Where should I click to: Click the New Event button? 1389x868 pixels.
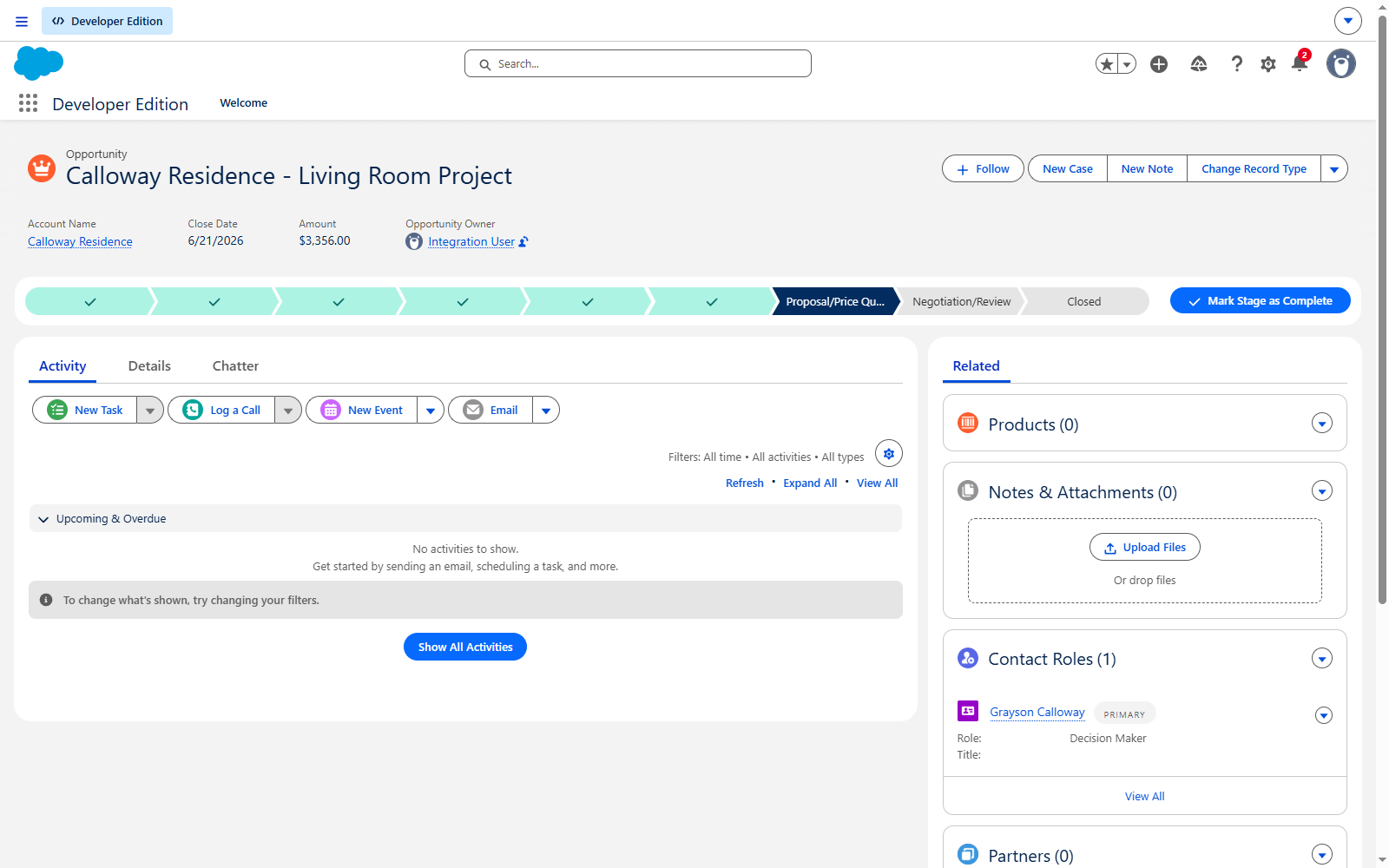tap(362, 410)
